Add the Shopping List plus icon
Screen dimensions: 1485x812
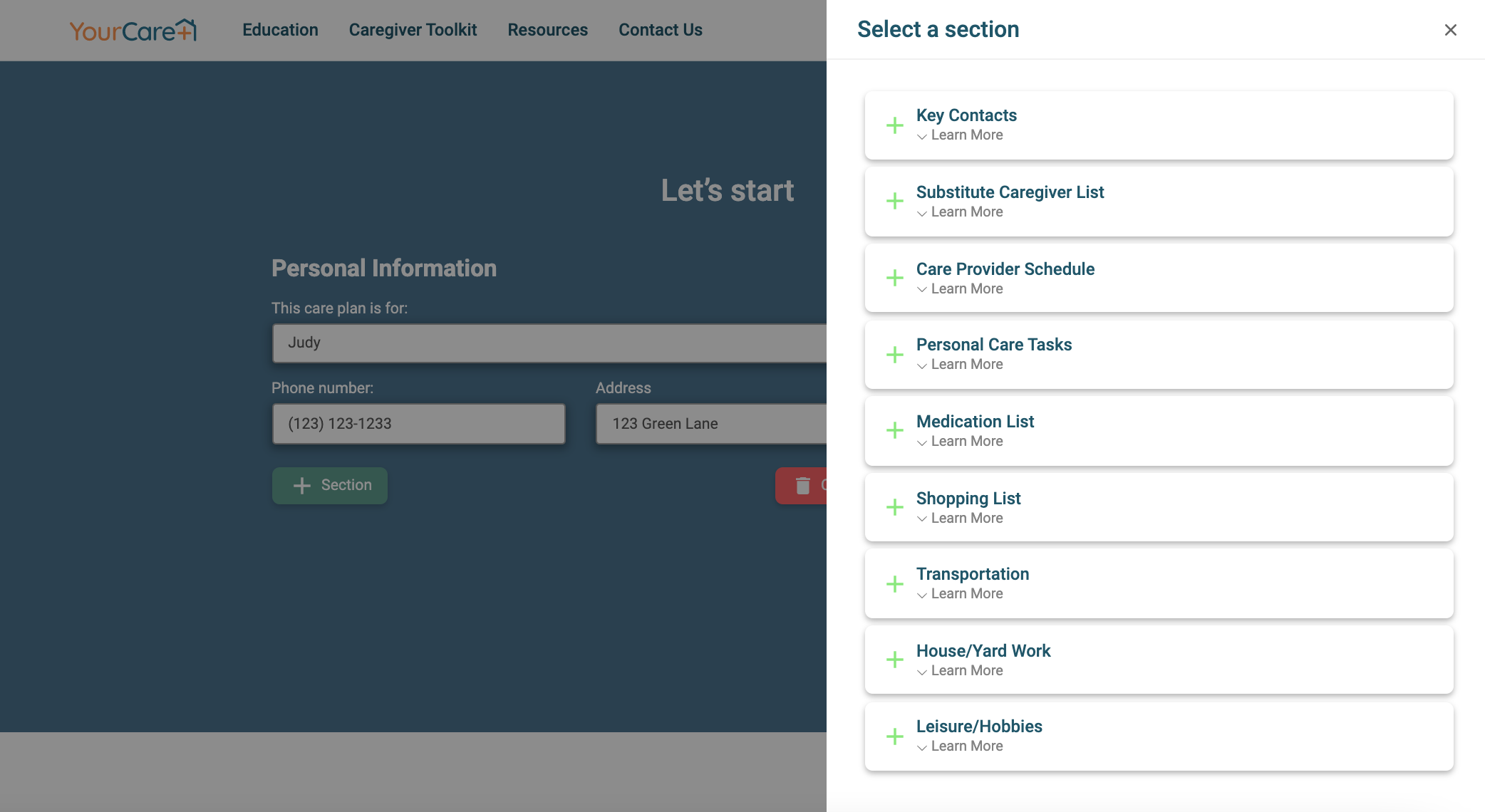894,507
